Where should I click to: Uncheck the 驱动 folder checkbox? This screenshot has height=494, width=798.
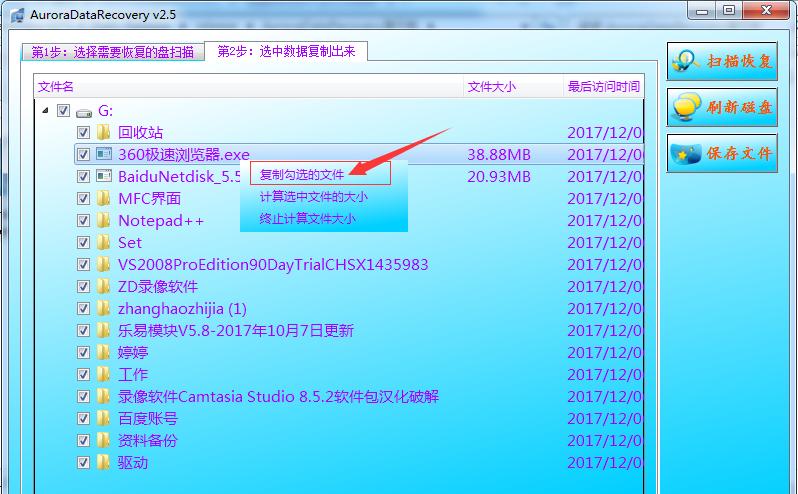click(x=83, y=462)
